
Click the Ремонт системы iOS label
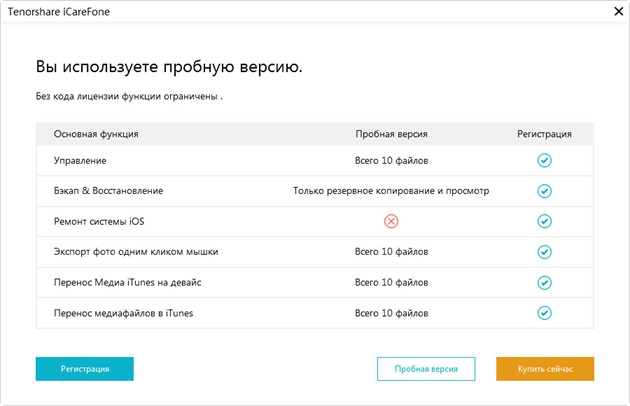coord(99,221)
